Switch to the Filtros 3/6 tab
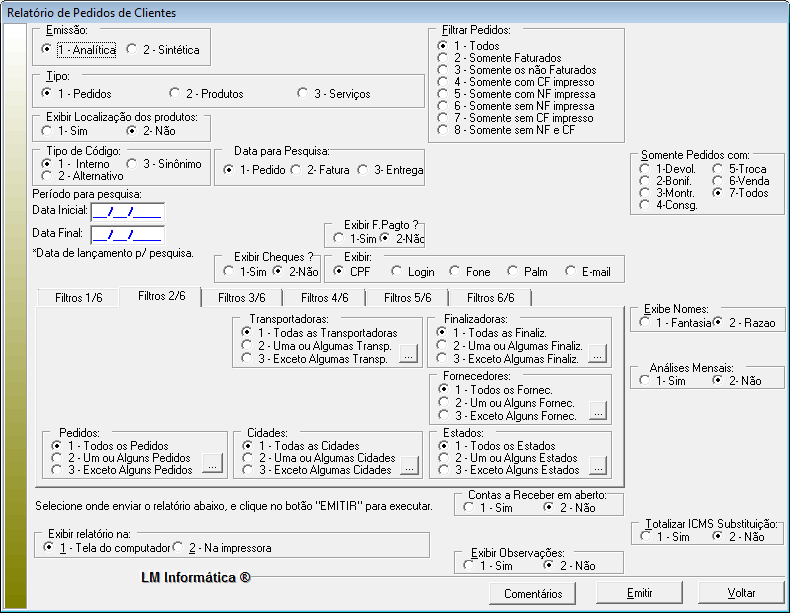The image size is (790, 613). [242, 298]
